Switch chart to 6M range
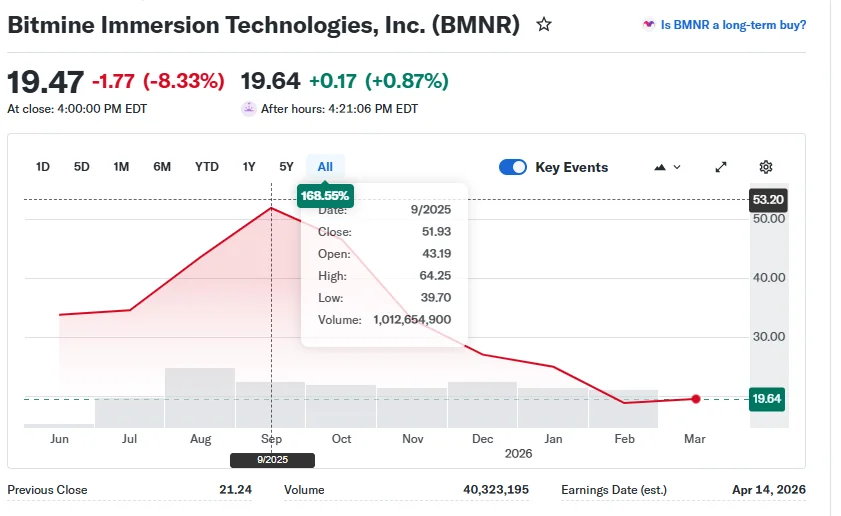This screenshot has height=516, width=841. click(x=162, y=167)
